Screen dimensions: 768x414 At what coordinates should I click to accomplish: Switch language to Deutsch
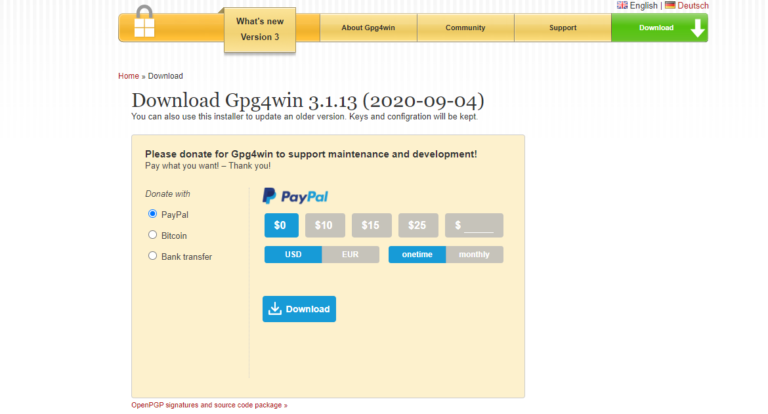tap(693, 5)
